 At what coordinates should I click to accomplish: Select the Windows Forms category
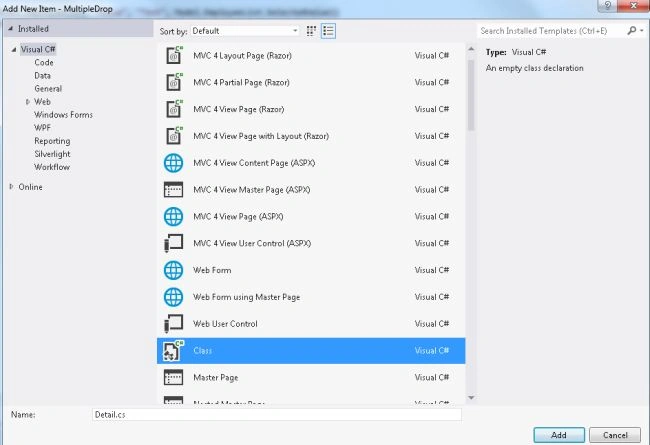pos(63,115)
